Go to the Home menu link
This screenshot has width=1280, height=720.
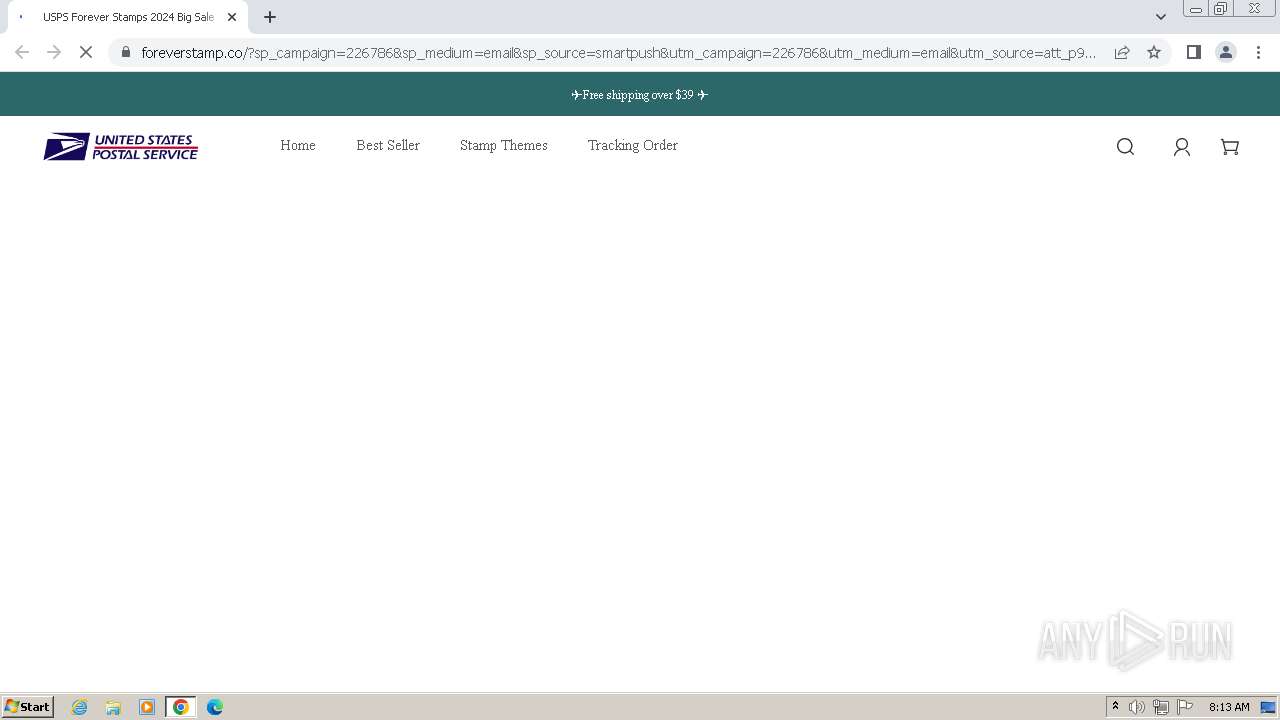pyautogui.click(x=298, y=145)
